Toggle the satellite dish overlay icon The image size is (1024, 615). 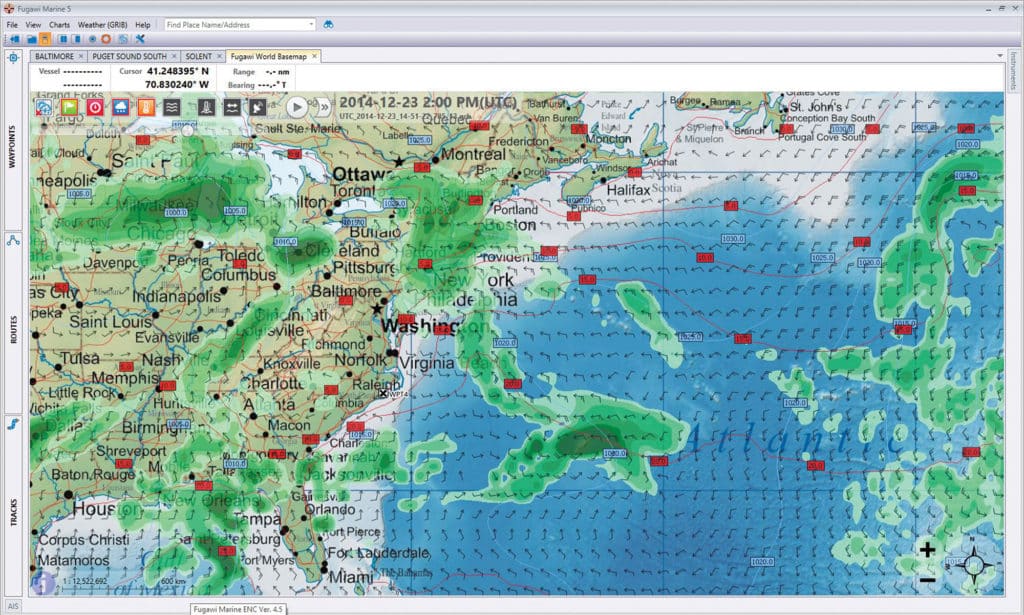point(257,106)
